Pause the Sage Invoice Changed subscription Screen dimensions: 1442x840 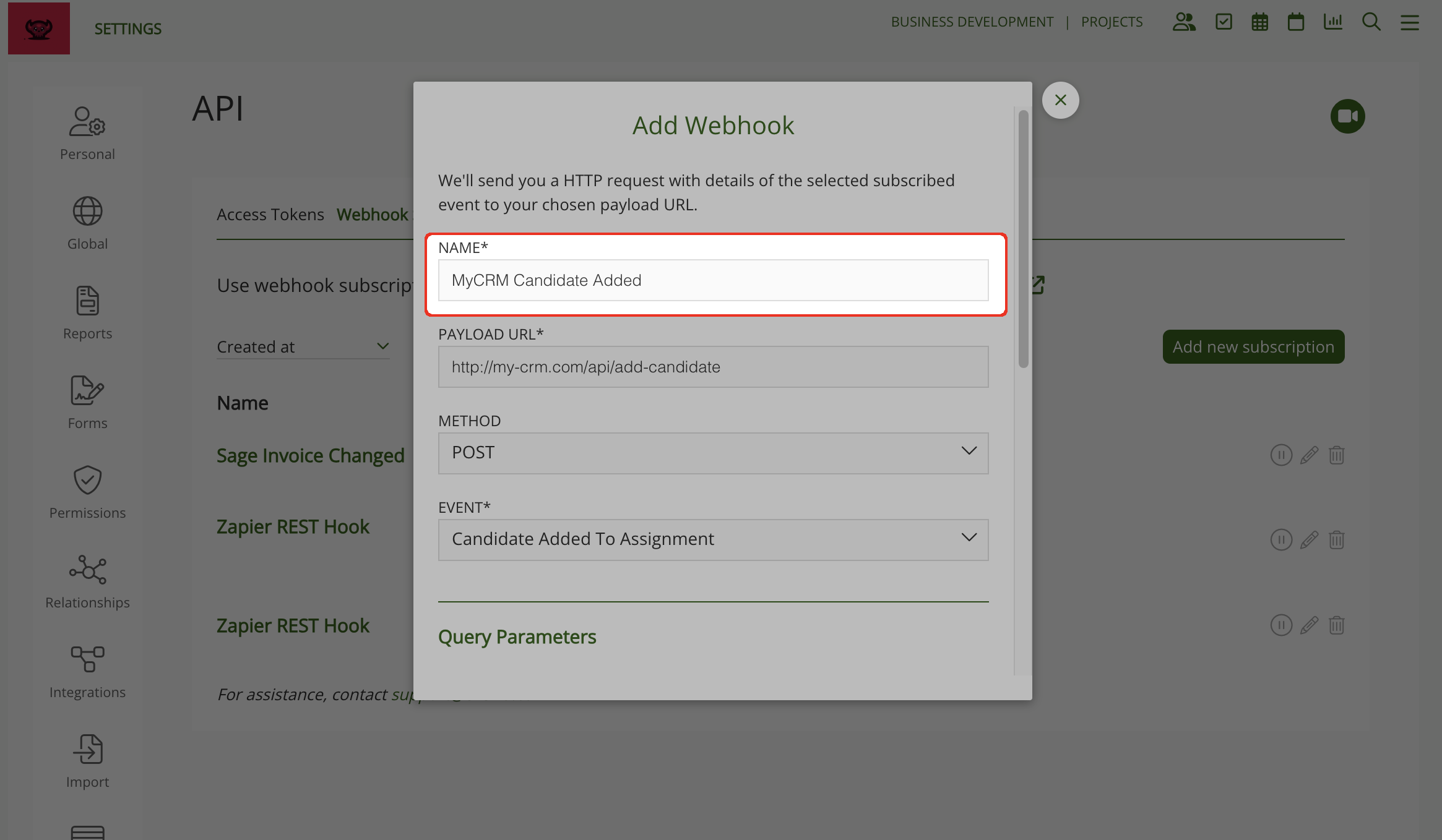(1281, 455)
